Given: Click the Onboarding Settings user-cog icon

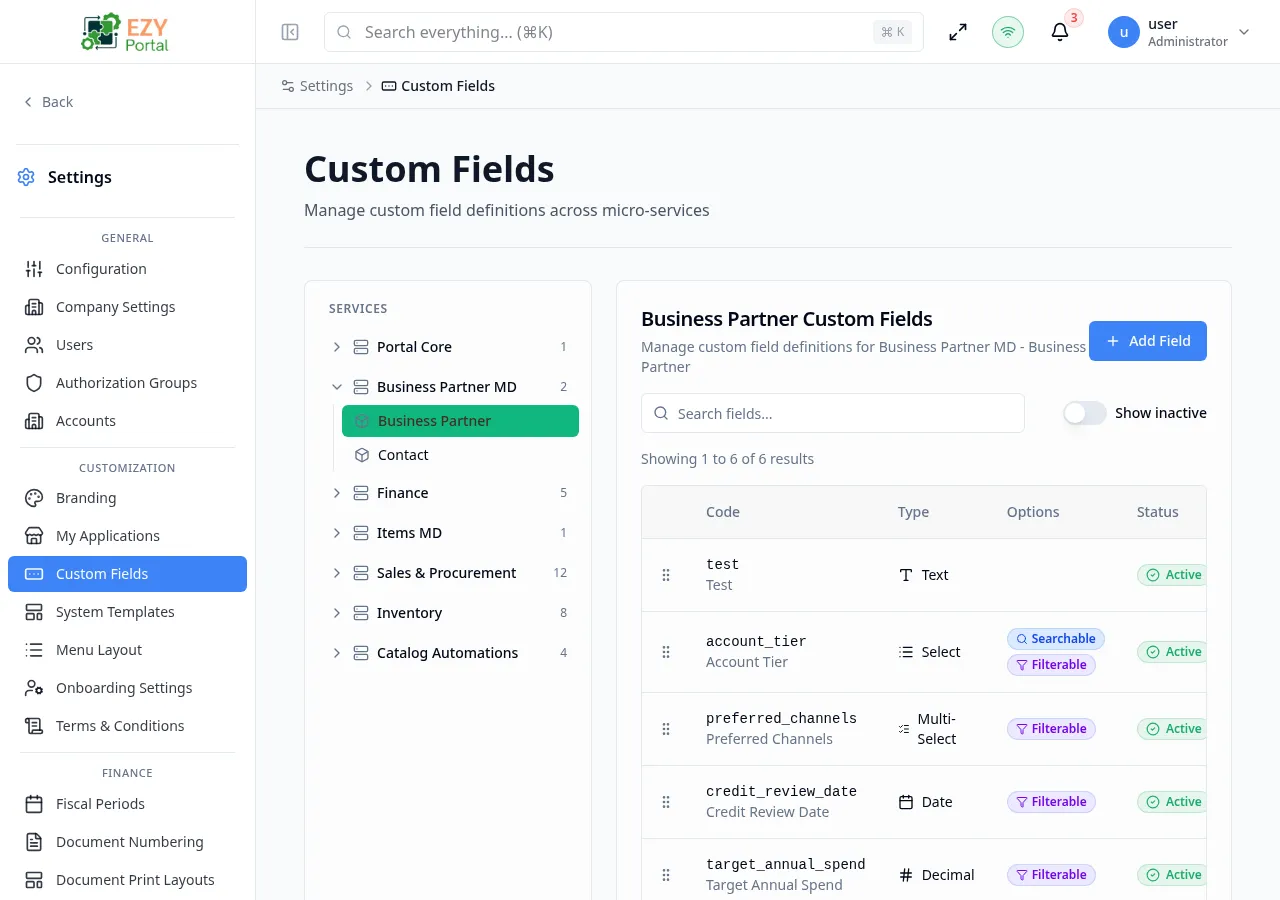Looking at the screenshot, I should [34, 688].
